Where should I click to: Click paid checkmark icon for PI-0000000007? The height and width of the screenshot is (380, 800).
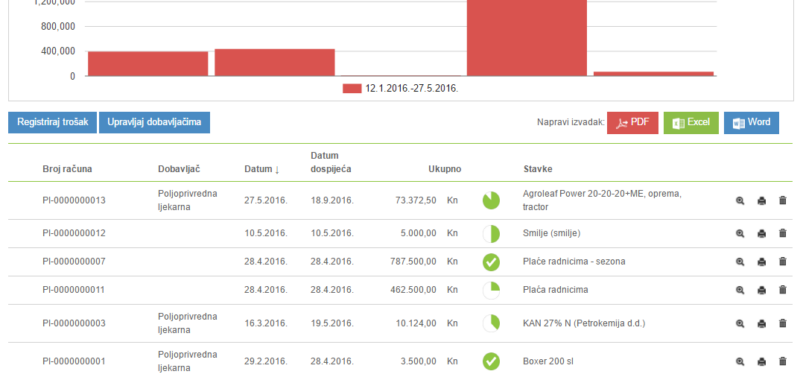pos(491,262)
